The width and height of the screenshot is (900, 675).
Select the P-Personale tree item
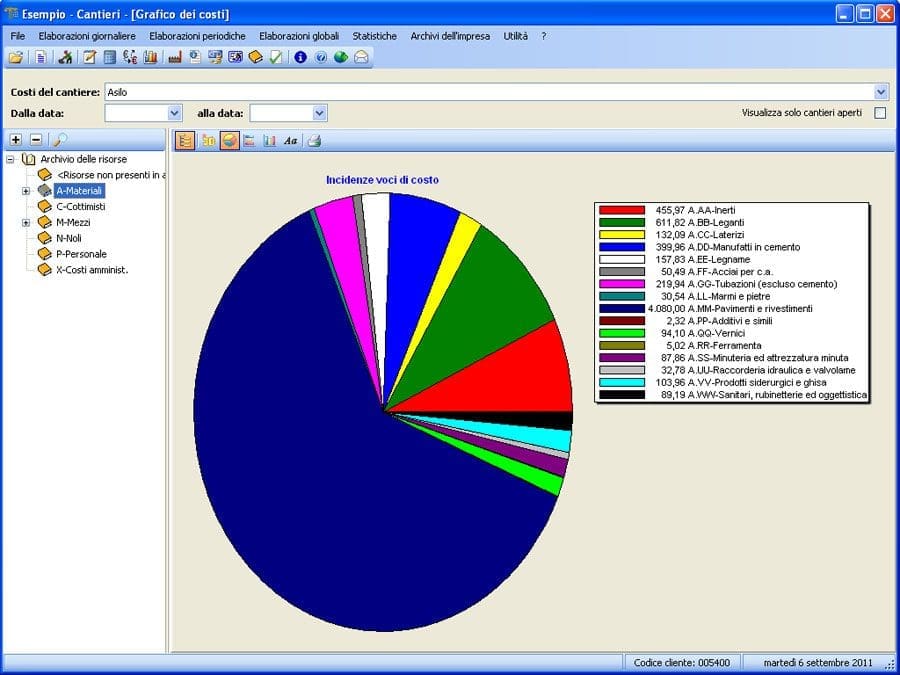tap(82, 254)
